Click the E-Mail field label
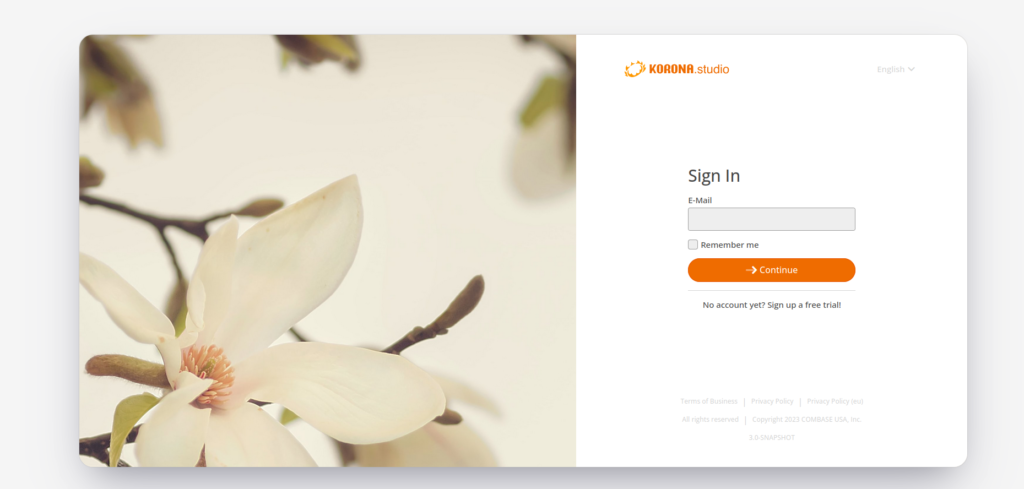Screen dimensions: 1024x489 699,200
